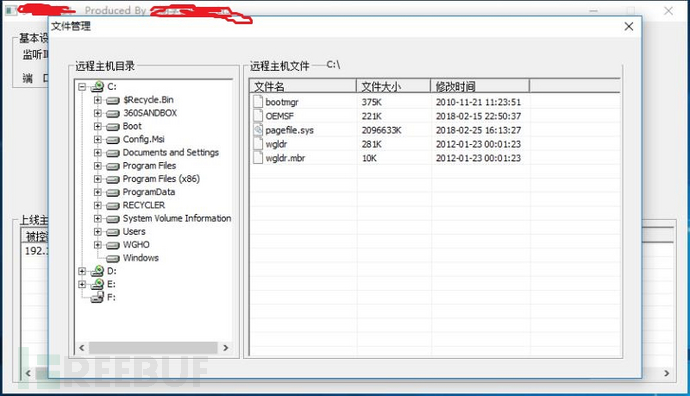Click the 375K file size cell
690x396 pixels.
[x=372, y=102]
